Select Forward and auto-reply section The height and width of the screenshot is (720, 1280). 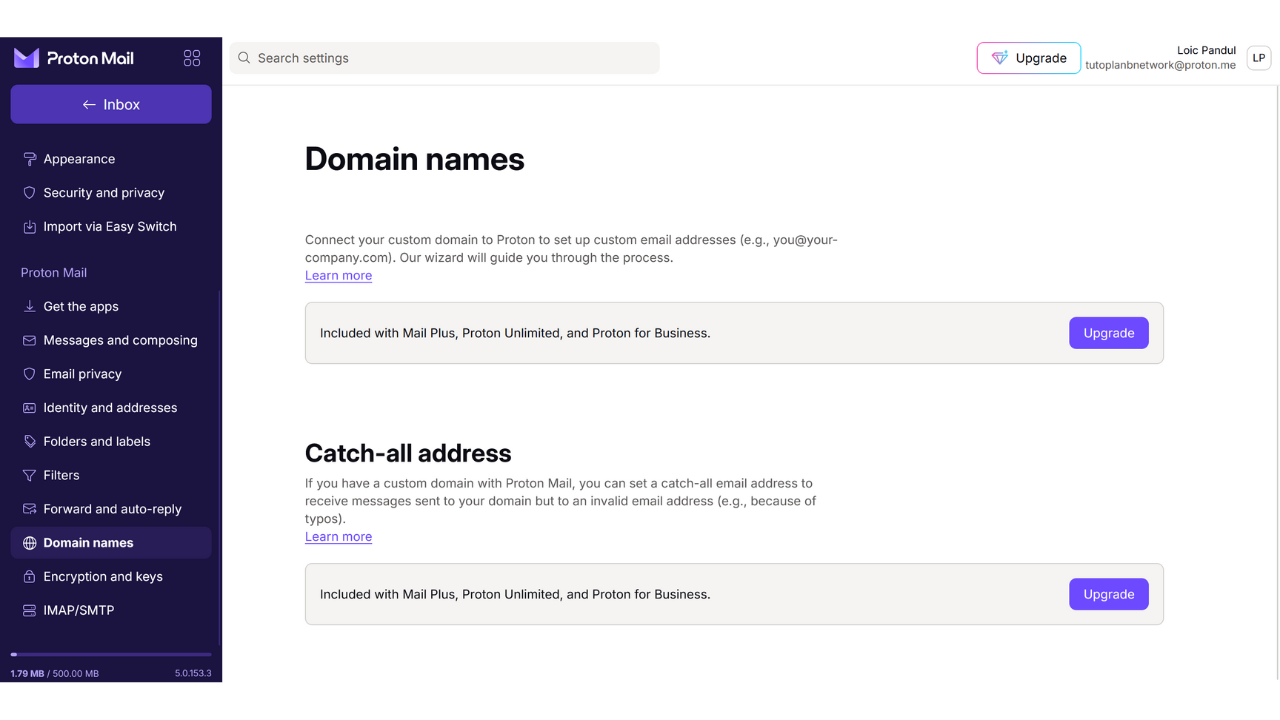coord(112,509)
